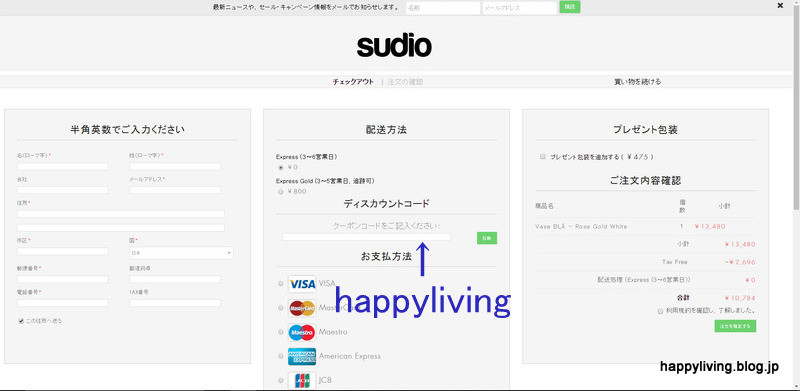Screen dimensions: 800x391
Task: Click product name Vasa BLÅ - Rose Gold White
Action: pyautogui.click(x=581, y=227)
